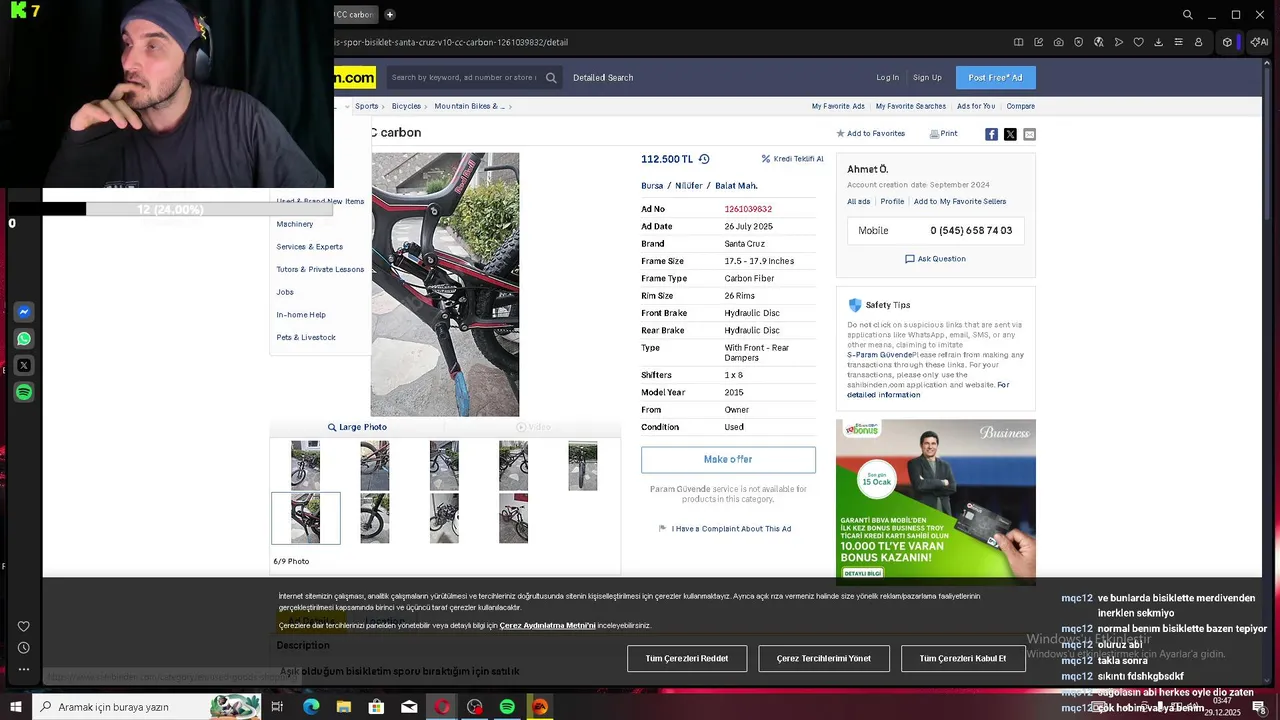Click the send/flow arrow icon in address bar
This screenshot has height=720, width=1280.
coord(1119,42)
